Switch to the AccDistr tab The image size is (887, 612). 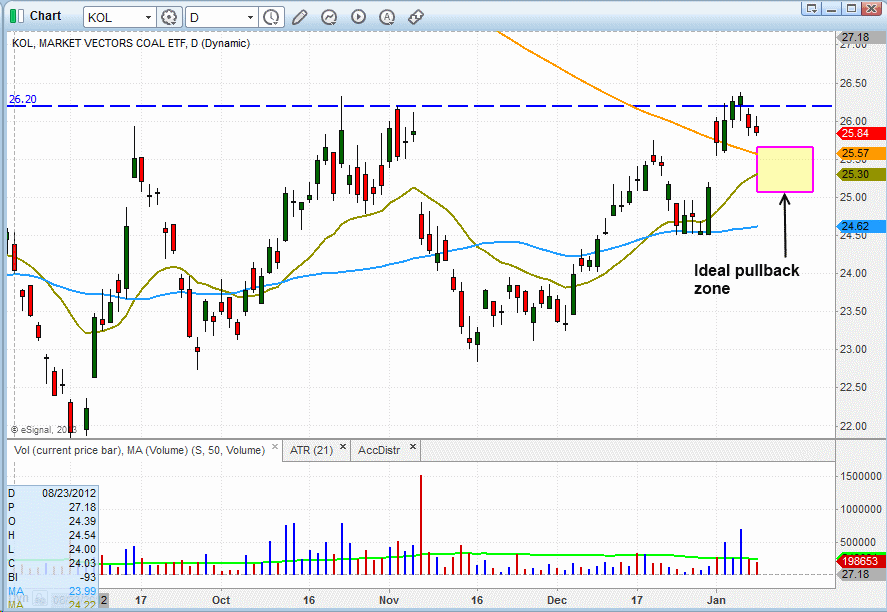379,450
